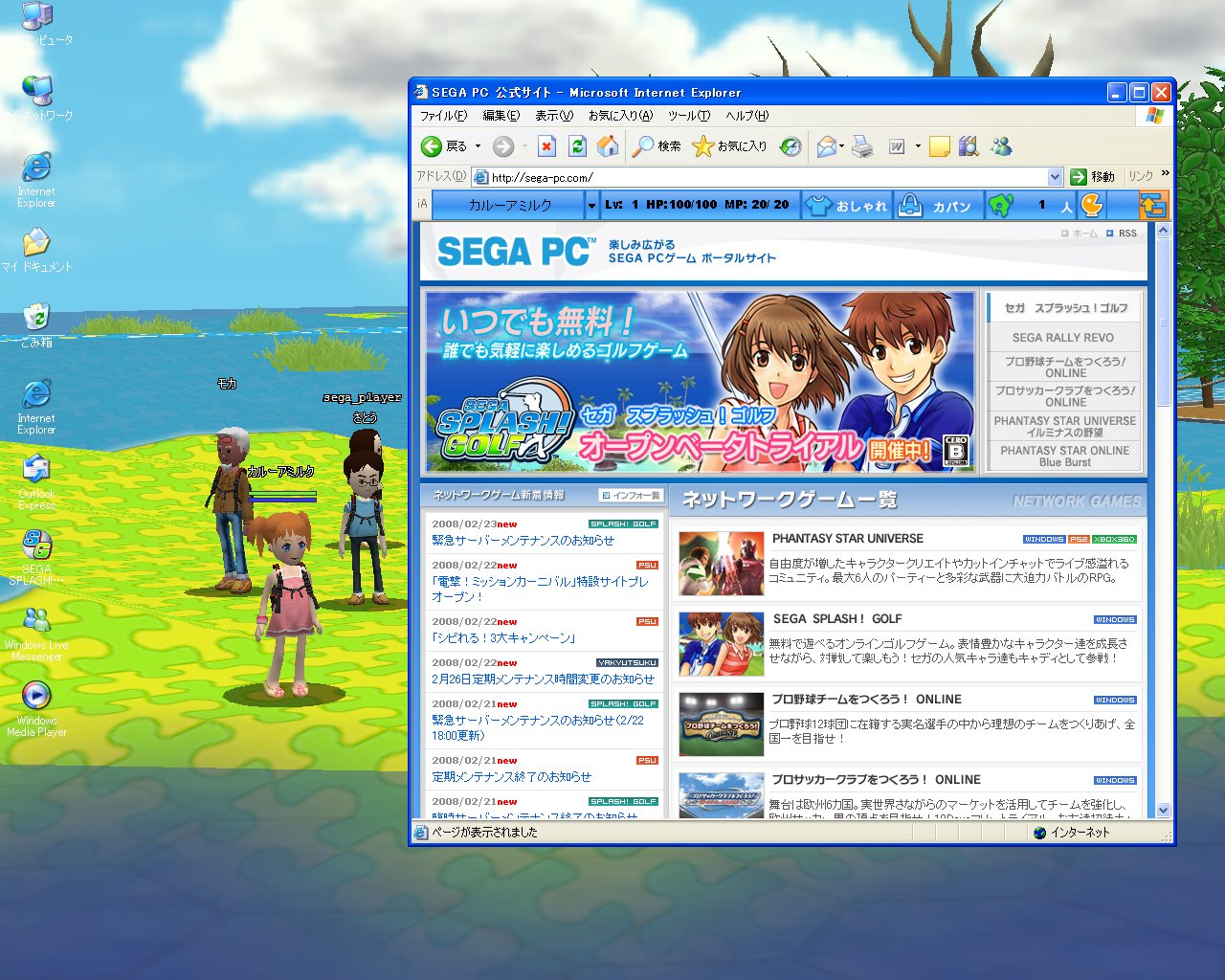Click the Refresh page icon

click(x=577, y=146)
